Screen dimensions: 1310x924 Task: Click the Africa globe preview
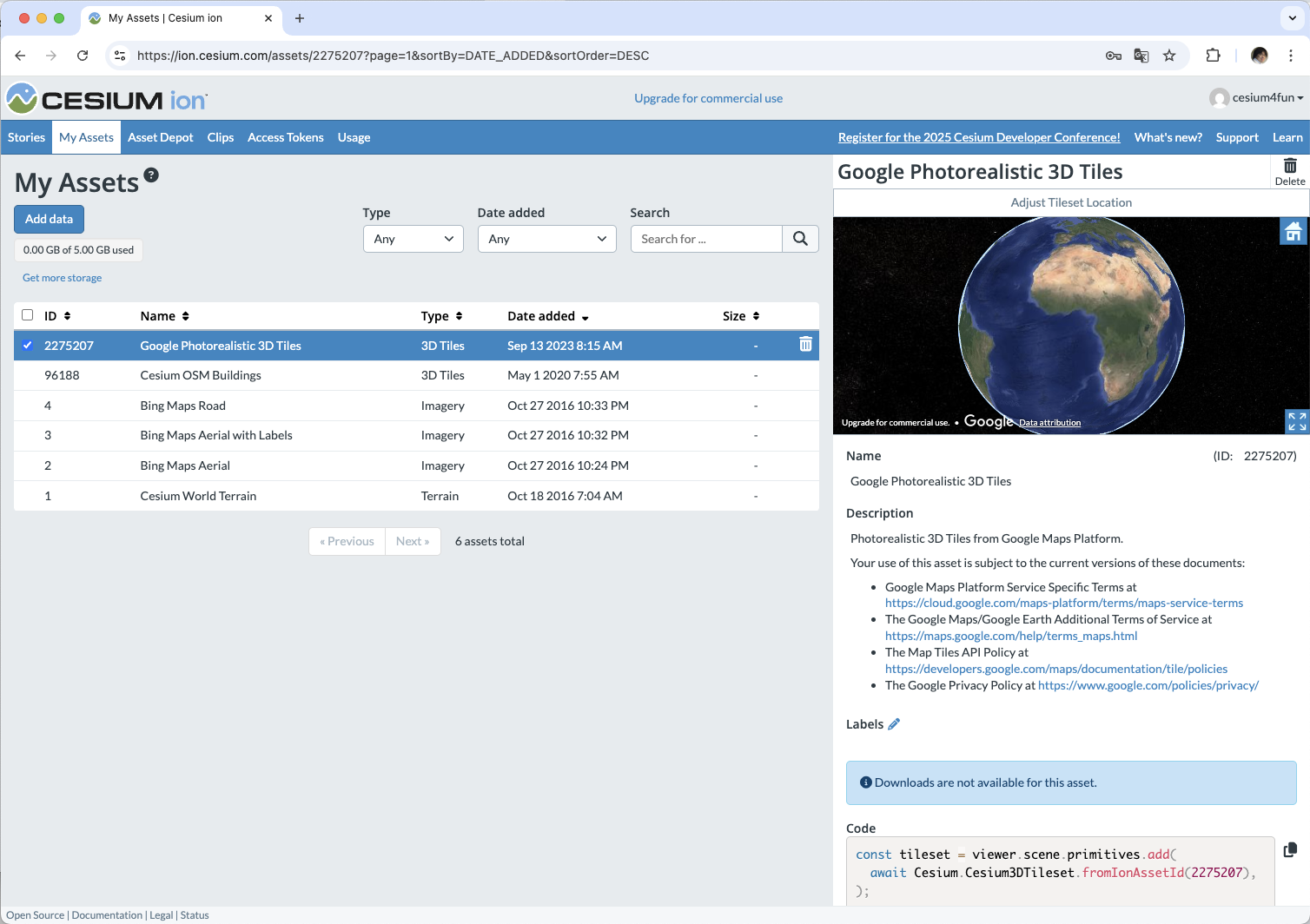pyautogui.click(x=1071, y=325)
